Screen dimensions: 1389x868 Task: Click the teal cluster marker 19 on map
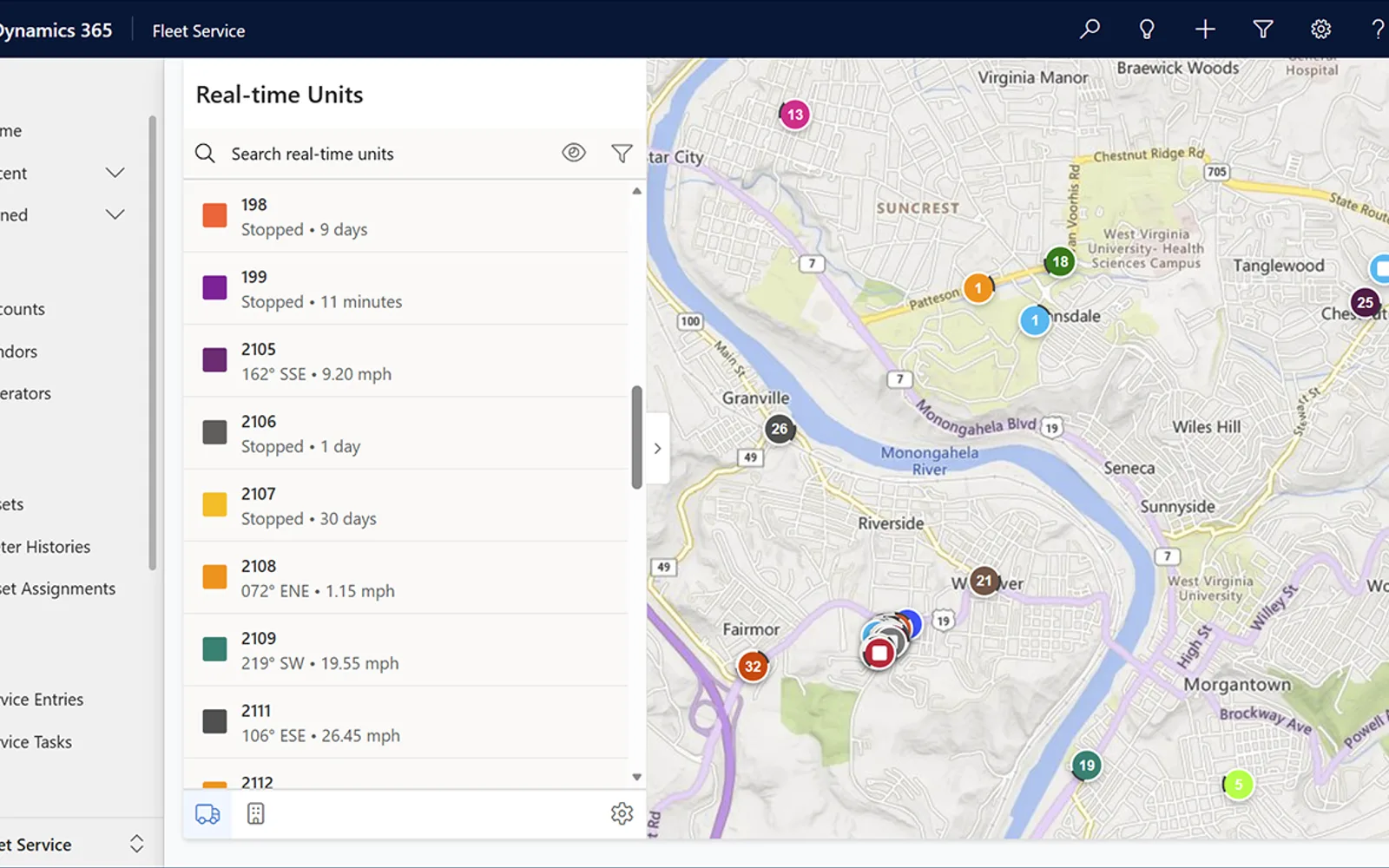point(1086,766)
